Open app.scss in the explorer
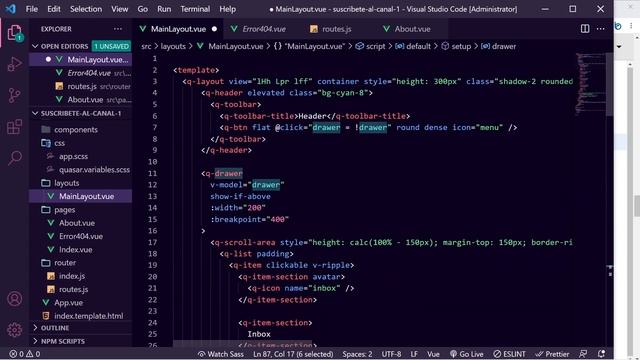640x360 pixels. [x=73, y=156]
